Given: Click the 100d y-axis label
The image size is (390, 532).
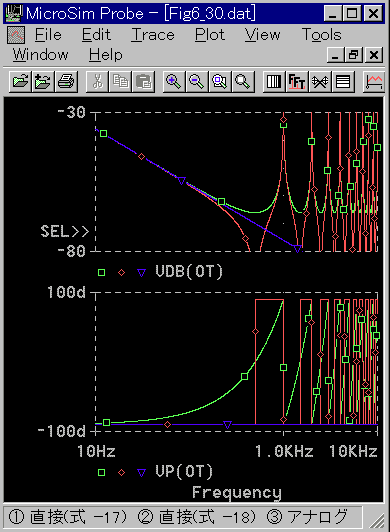Looking at the screenshot, I should click(67, 292).
